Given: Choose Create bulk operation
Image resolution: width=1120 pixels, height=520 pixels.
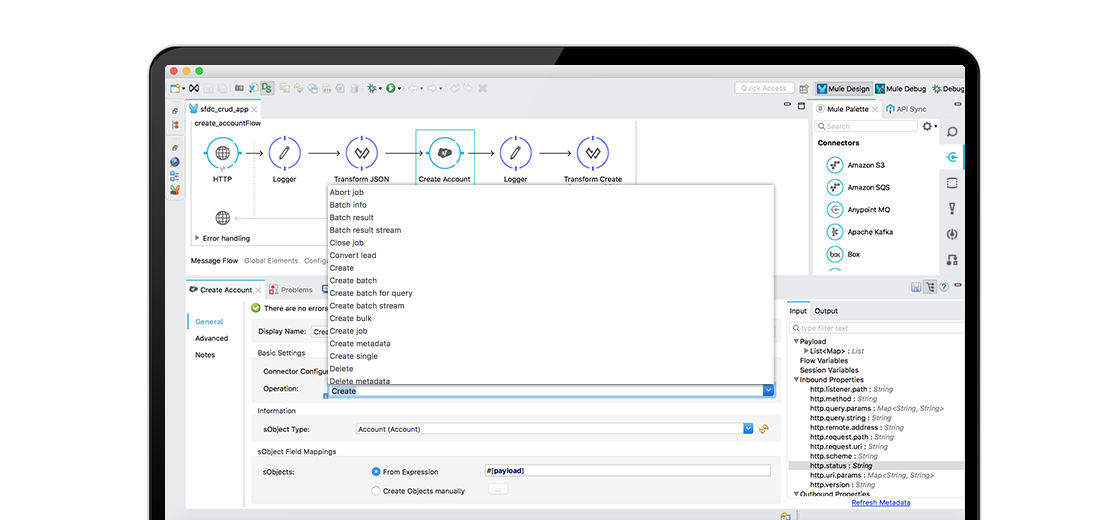Looking at the screenshot, I should point(350,318).
